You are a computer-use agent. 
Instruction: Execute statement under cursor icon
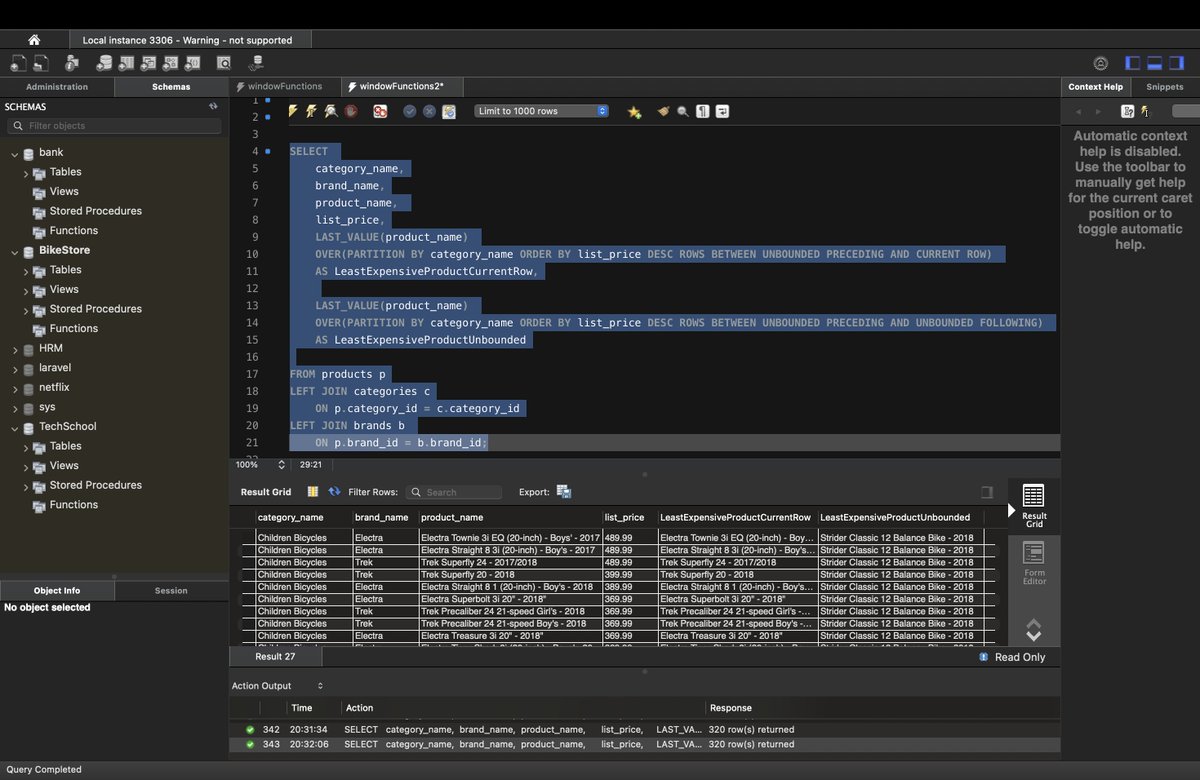coord(310,111)
